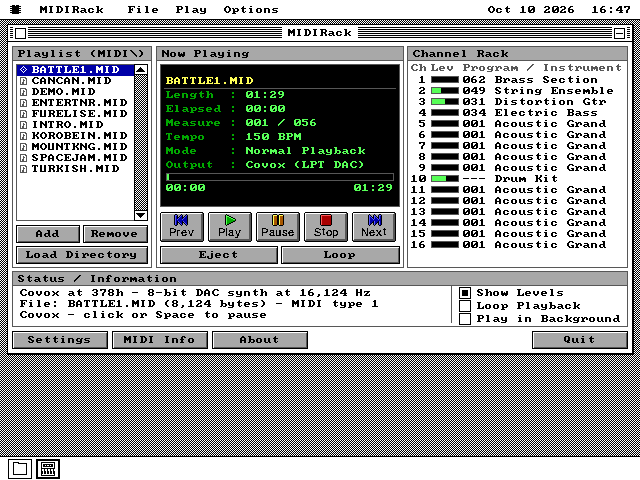Click channel 4 Electric Bass instrument
Screen dimensions: 640x480
546,113
